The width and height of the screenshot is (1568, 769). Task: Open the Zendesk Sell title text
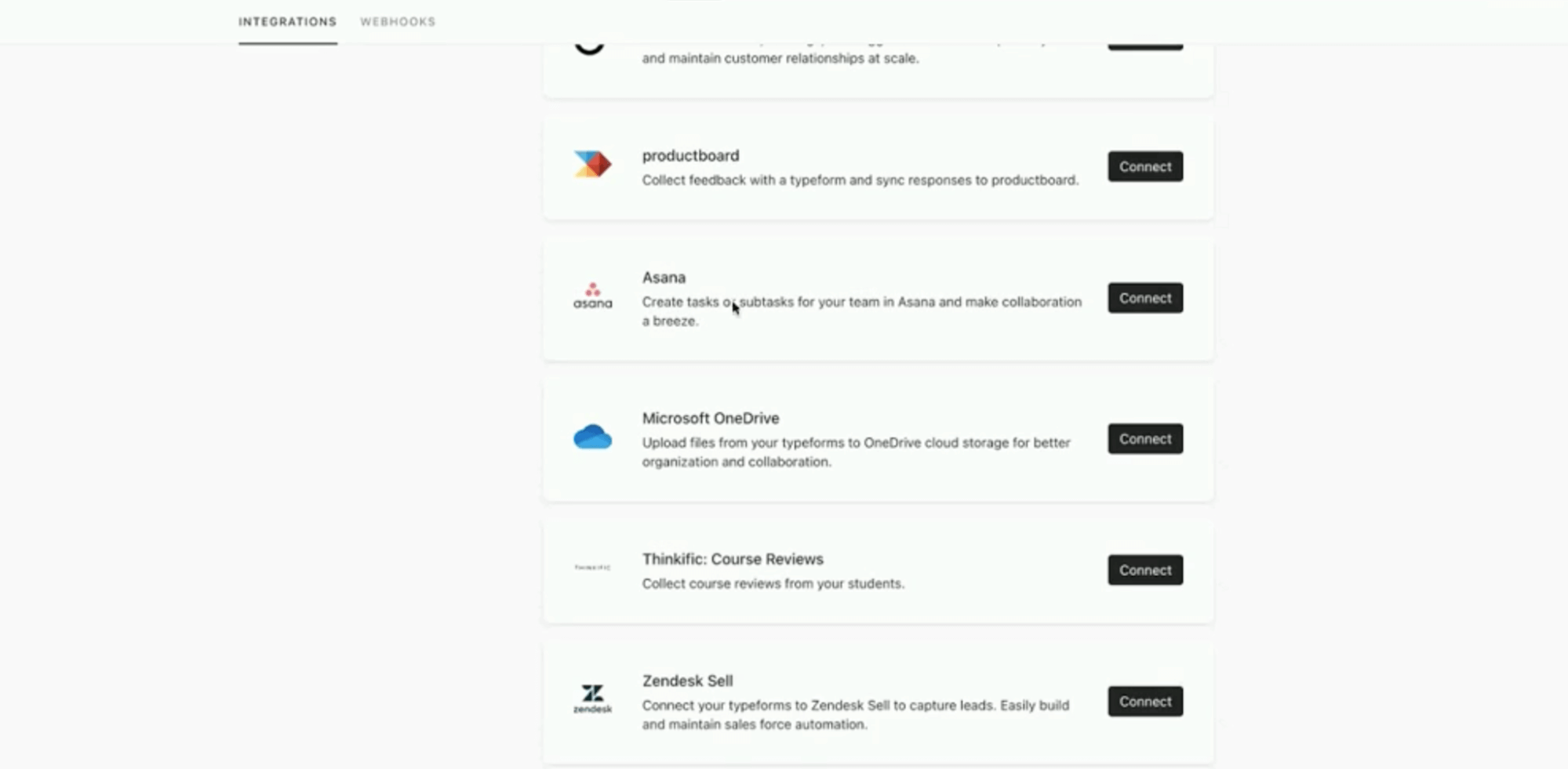coord(687,680)
